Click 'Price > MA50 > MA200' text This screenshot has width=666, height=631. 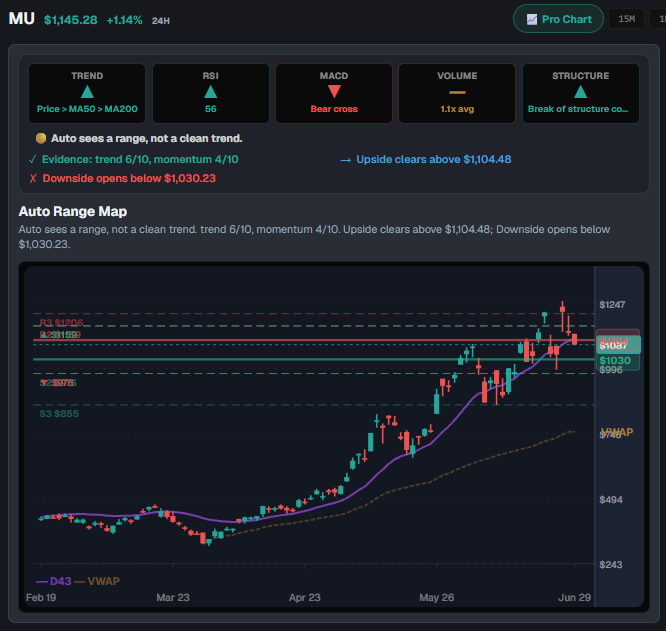[87, 109]
